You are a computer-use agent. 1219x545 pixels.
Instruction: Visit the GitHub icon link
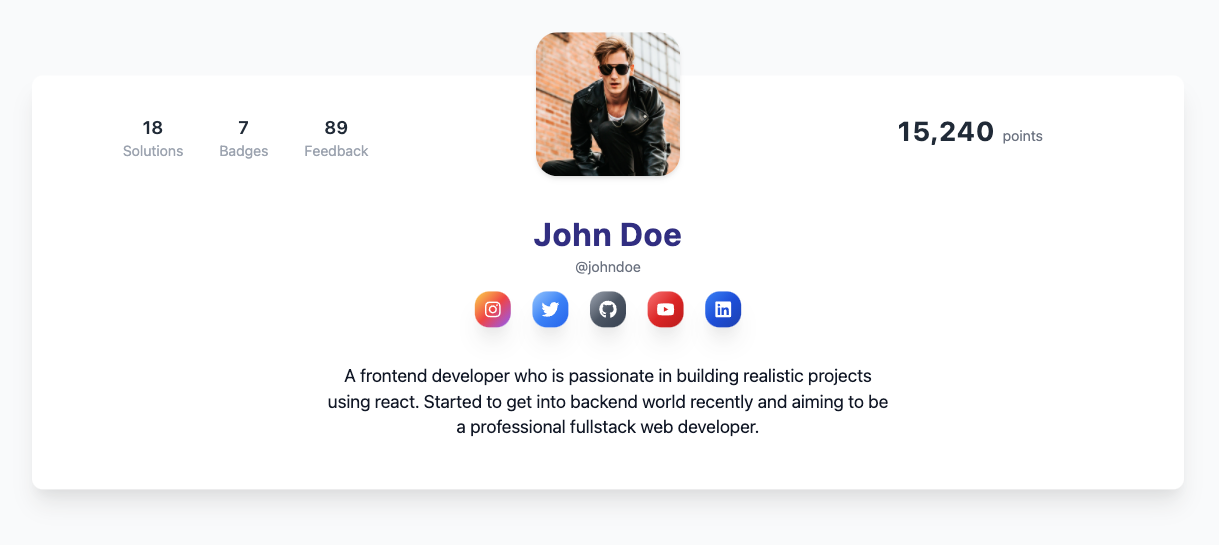[608, 309]
